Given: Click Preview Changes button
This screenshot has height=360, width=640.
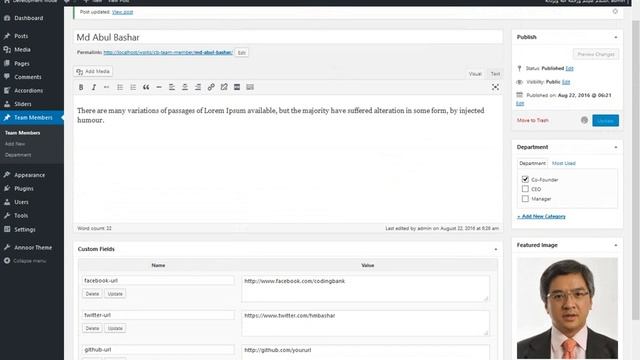Looking at the screenshot, I should coord(596,54).
